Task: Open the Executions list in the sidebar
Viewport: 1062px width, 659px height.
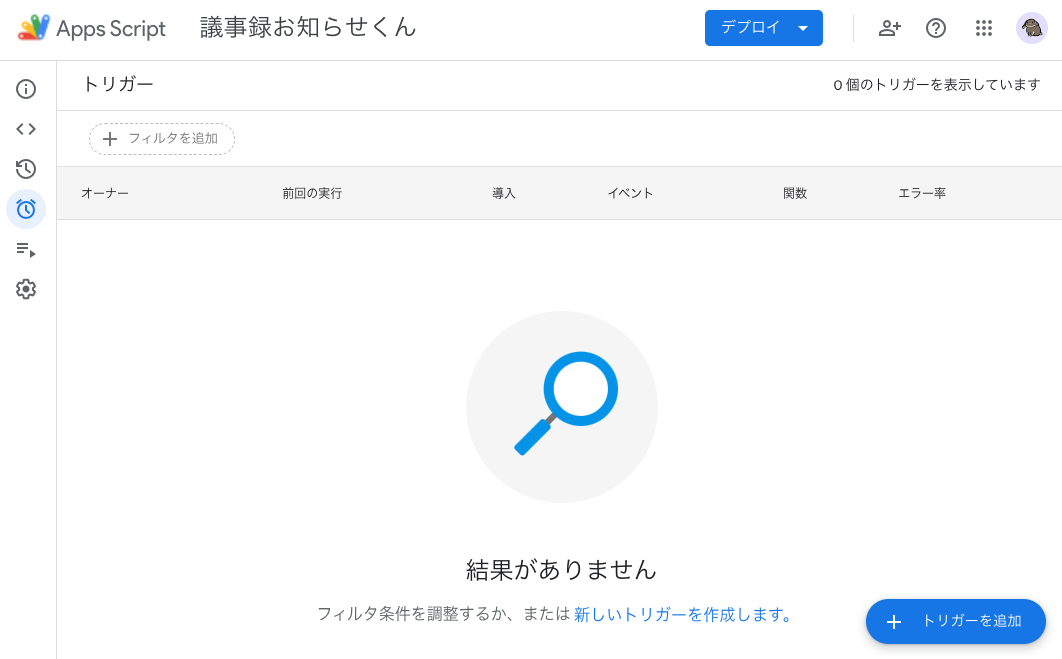Action: 26,249
